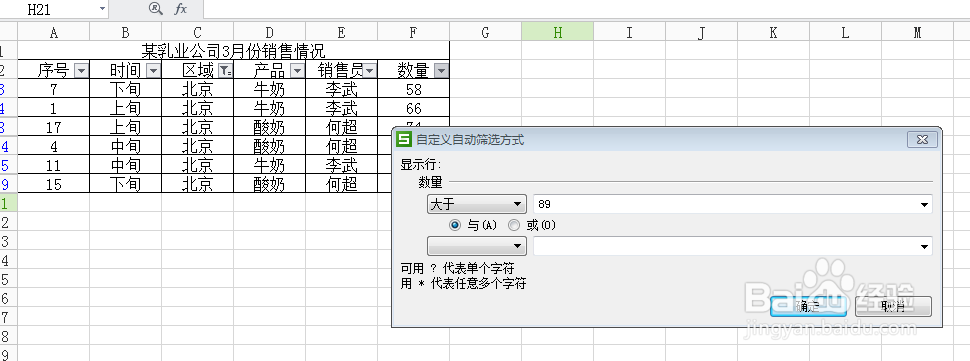Select column J header

click(702, 32)
